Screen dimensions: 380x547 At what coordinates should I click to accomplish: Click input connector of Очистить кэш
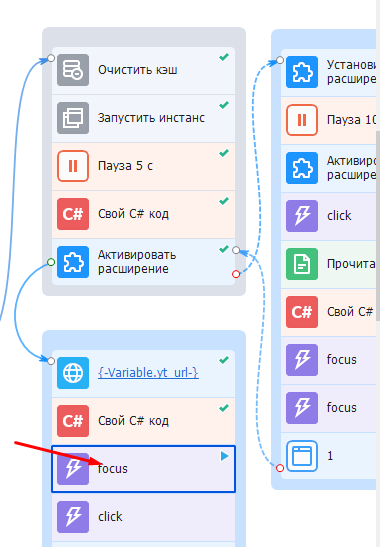click(x=51, y=58)
